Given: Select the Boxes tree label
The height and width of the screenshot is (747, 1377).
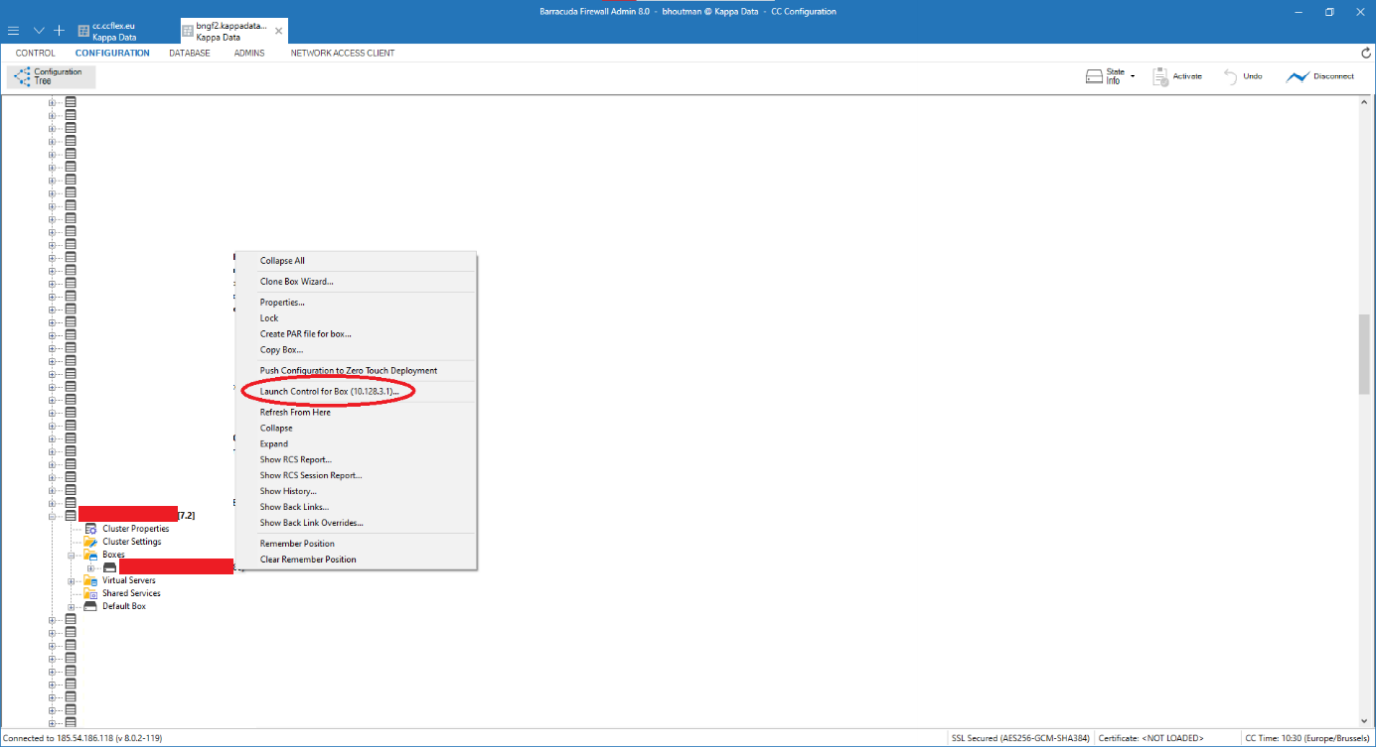Looking at the screenshot, I should (x=114, y=555).
